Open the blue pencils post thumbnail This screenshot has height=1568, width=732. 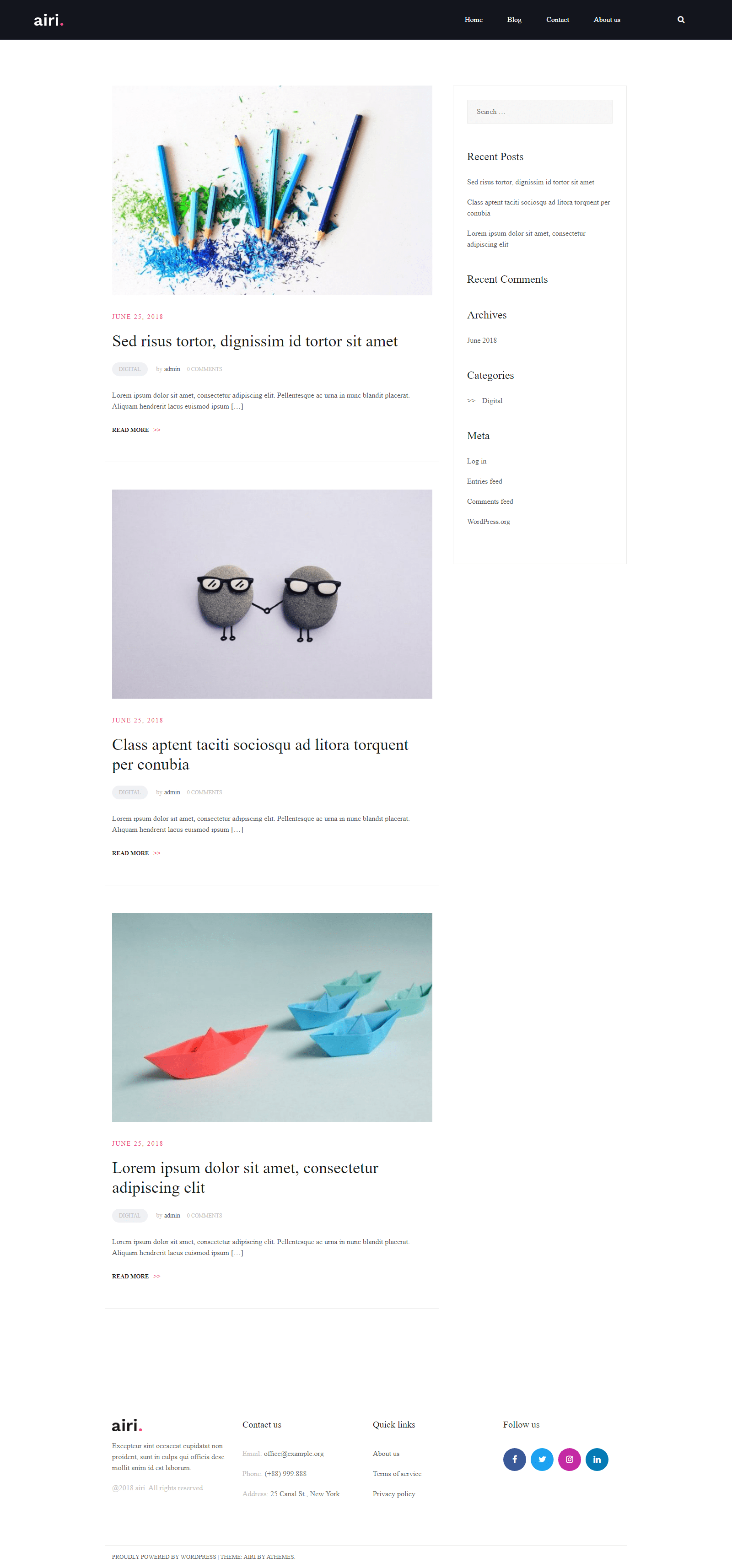click(272, 190)
